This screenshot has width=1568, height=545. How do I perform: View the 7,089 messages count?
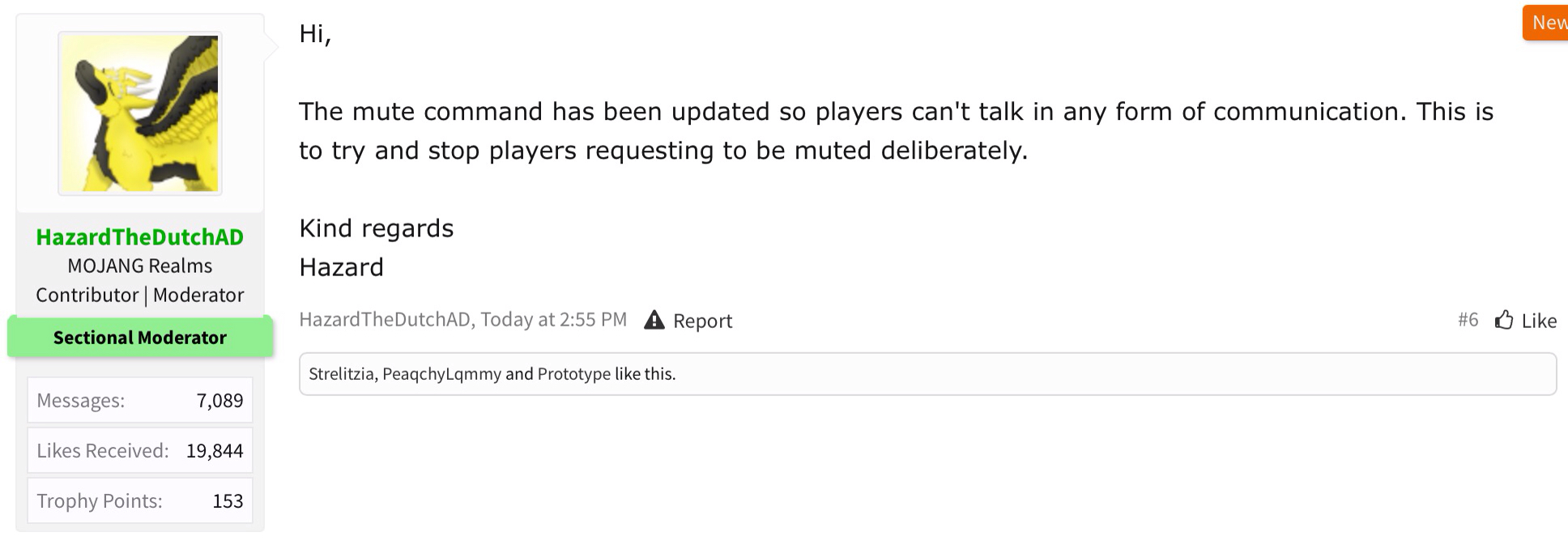(219, 401)
